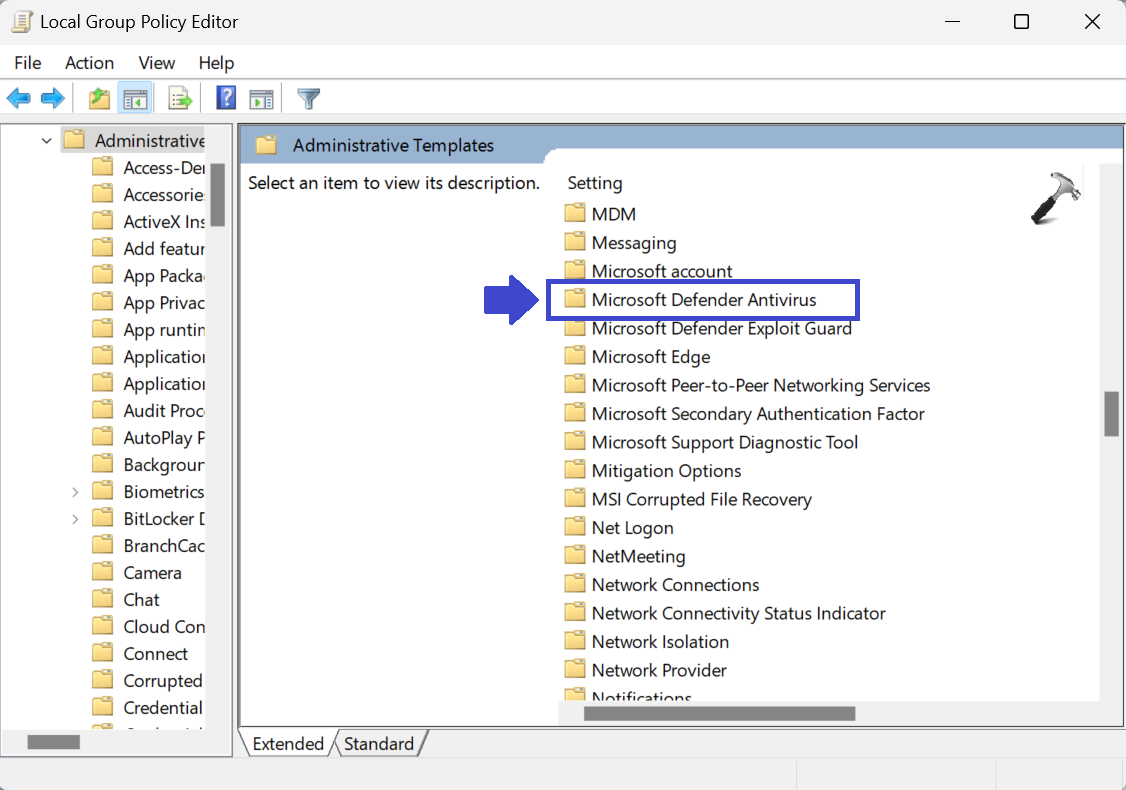
Task: Open the Action menu
Action: [x=89, y=62]
